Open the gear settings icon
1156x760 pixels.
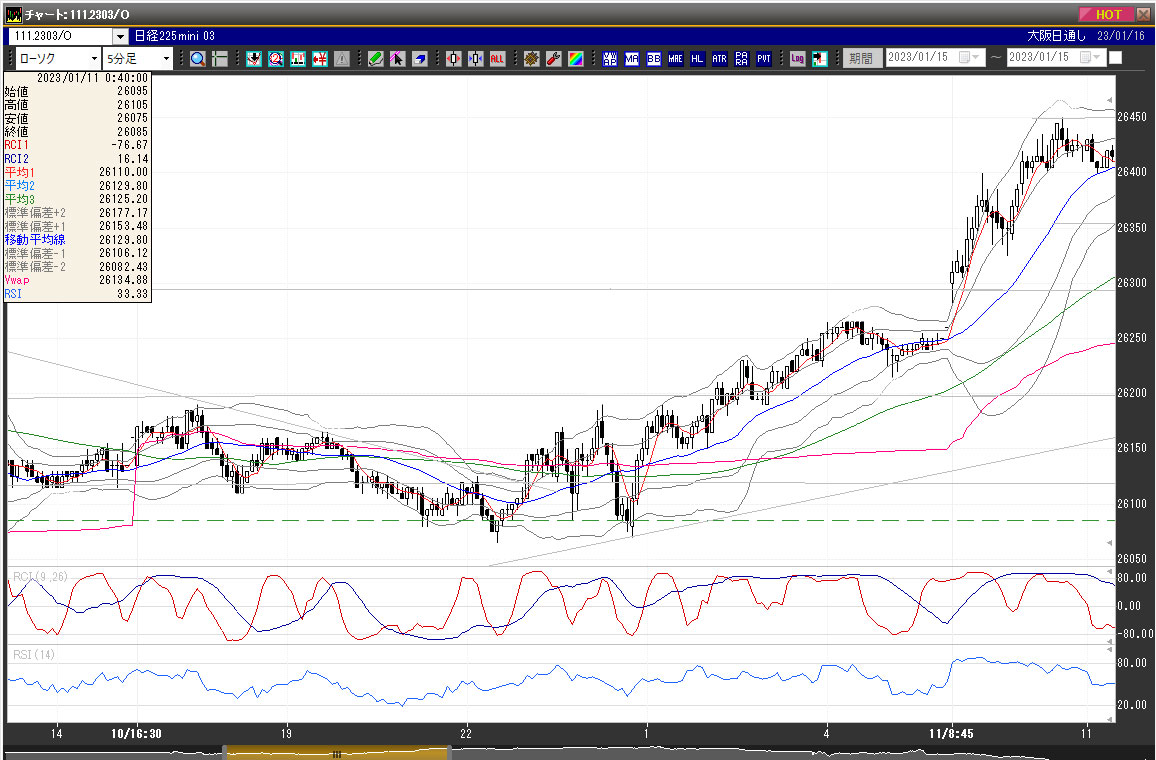coord(532,59)
